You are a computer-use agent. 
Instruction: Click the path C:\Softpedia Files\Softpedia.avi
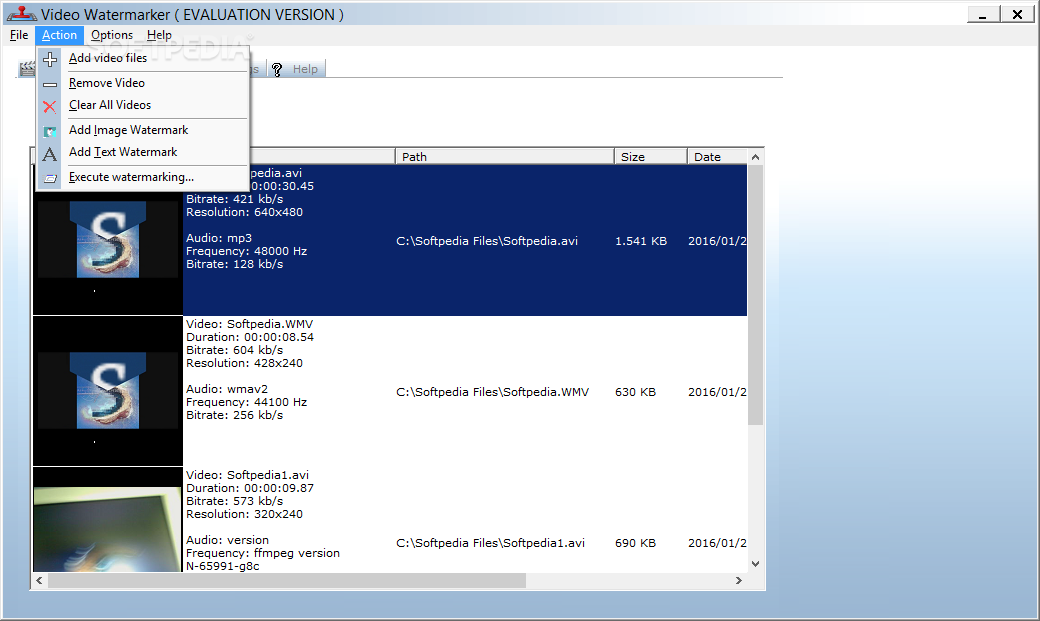click(487, 241)
